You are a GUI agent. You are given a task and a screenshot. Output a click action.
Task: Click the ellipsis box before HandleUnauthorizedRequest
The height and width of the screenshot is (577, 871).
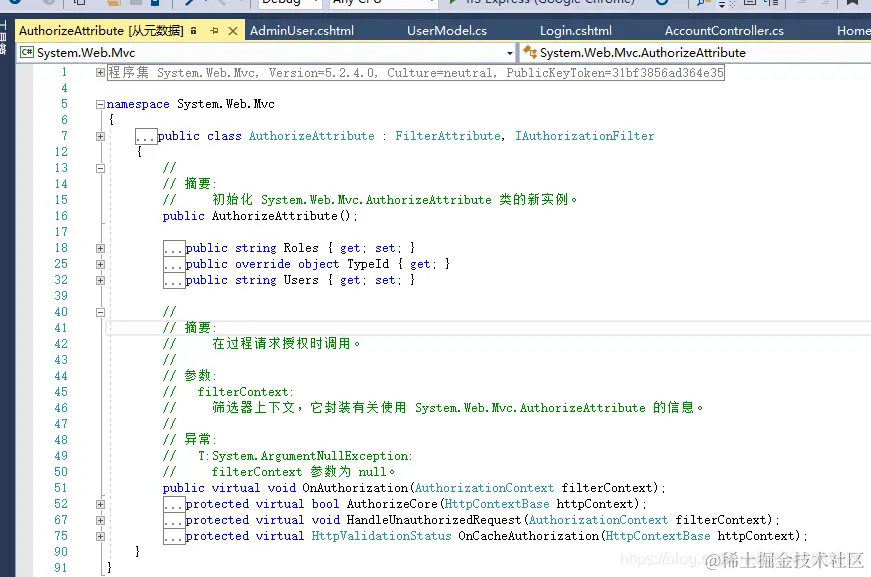(x=174, y=520)
